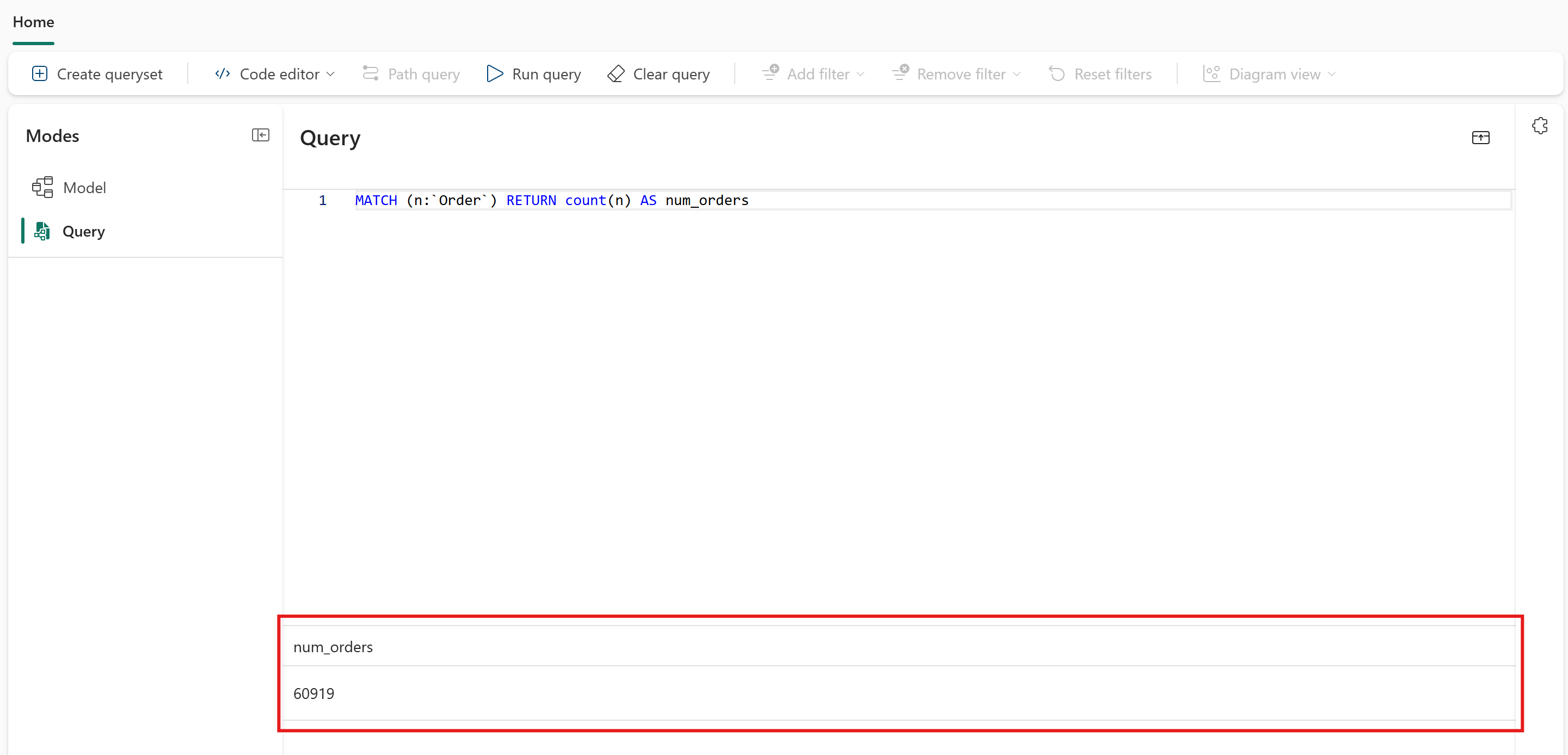Viewport: 1568px width, 755px height.
Task: Open the Home tab
Action: click(x=34, y=22)
